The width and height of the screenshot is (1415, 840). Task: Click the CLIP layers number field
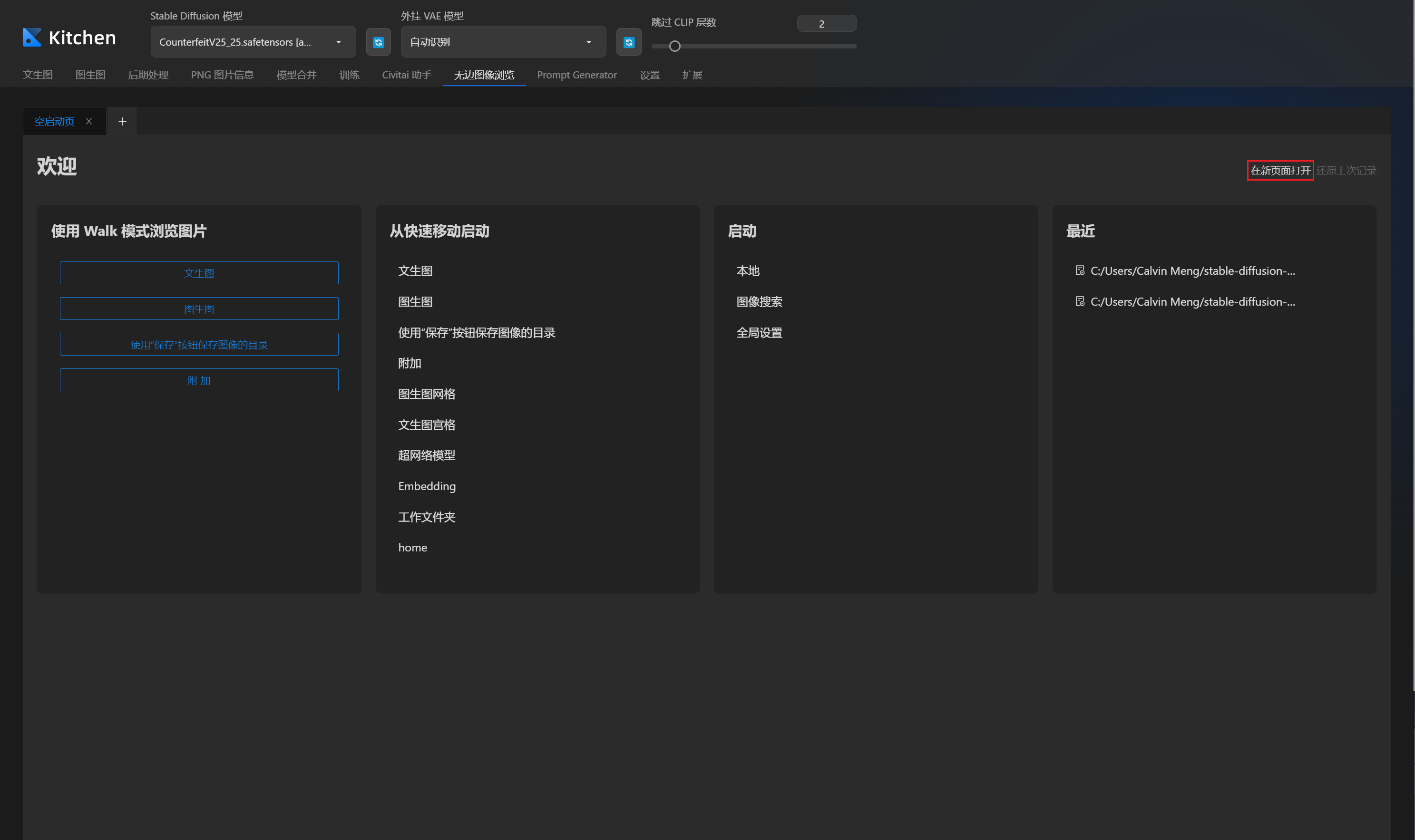tap(826, 24)
